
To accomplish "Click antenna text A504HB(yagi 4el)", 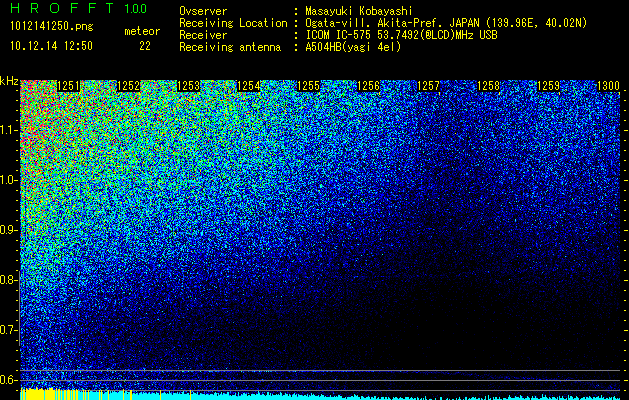I will tap(353, 47).
